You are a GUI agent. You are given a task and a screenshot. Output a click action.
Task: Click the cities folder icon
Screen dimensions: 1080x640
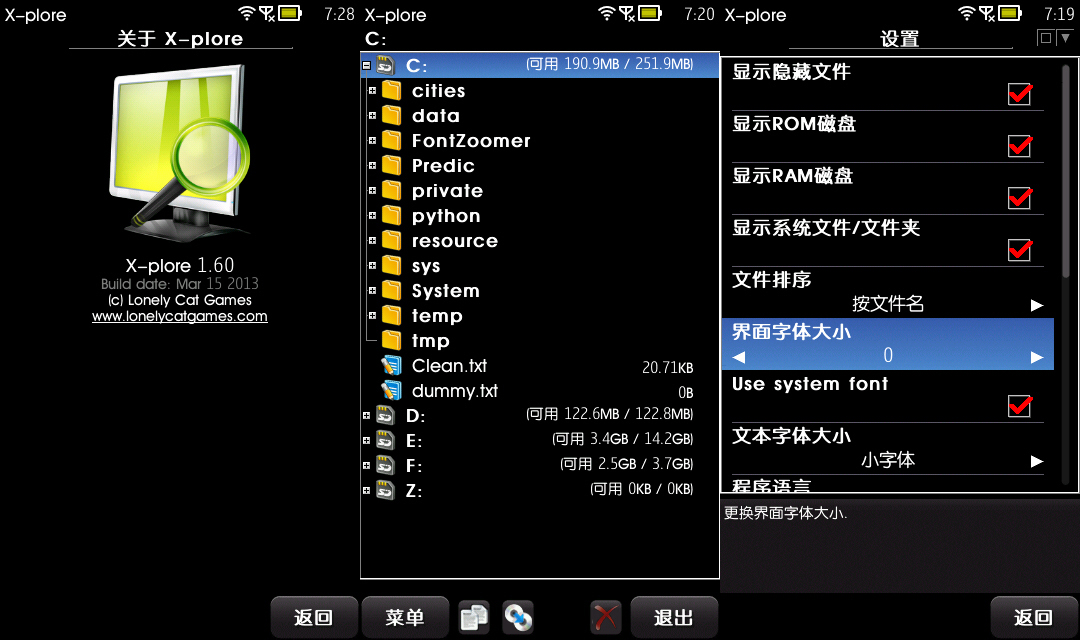[391, 90]
